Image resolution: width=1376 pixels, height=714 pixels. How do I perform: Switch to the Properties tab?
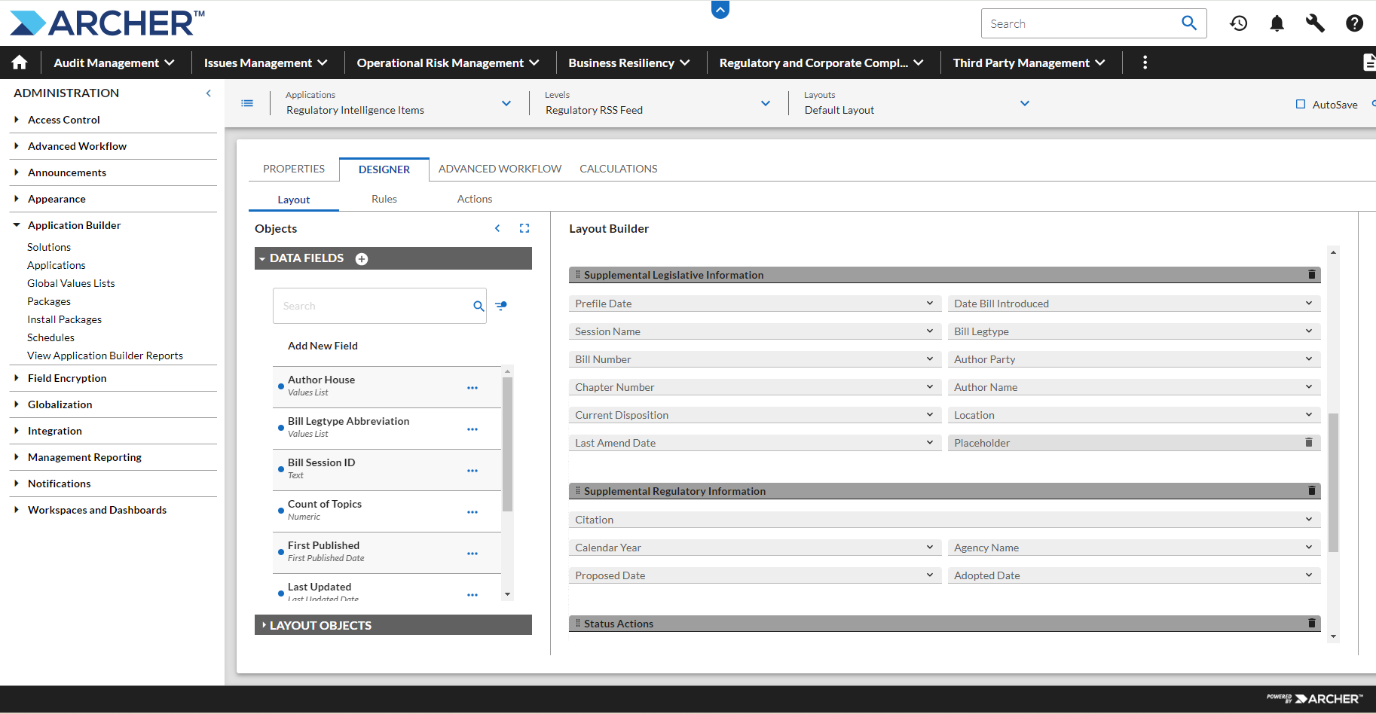(x=294, y=169)
